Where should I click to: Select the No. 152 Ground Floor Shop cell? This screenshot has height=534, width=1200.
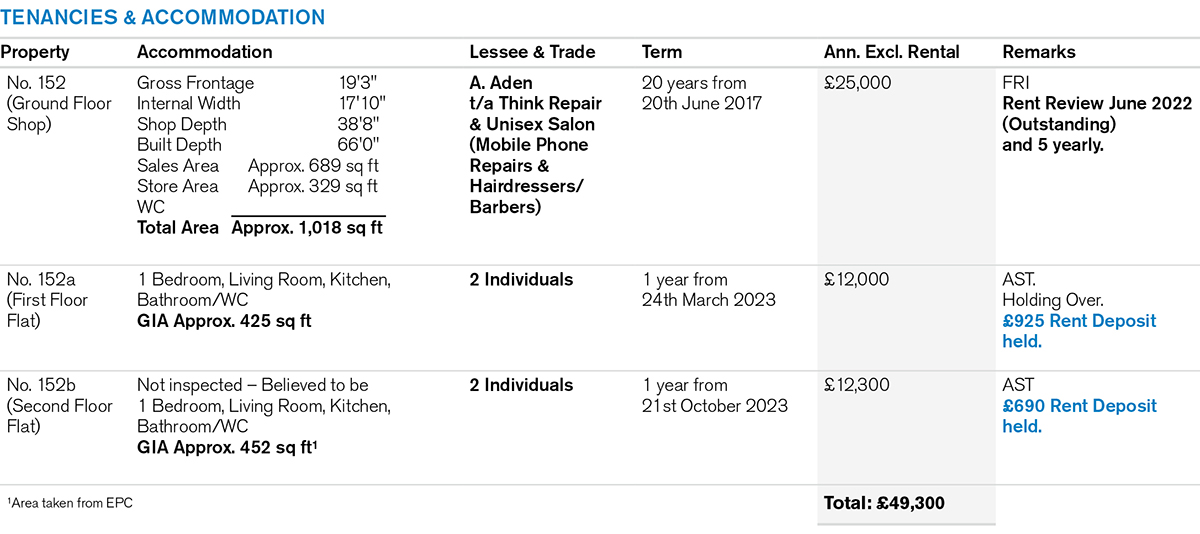47,104
